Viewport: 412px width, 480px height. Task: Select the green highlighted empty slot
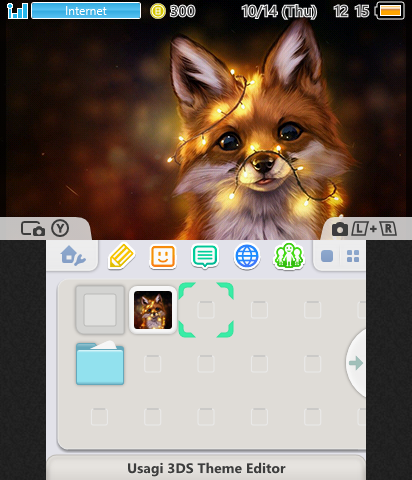click(x=206, y=310)
